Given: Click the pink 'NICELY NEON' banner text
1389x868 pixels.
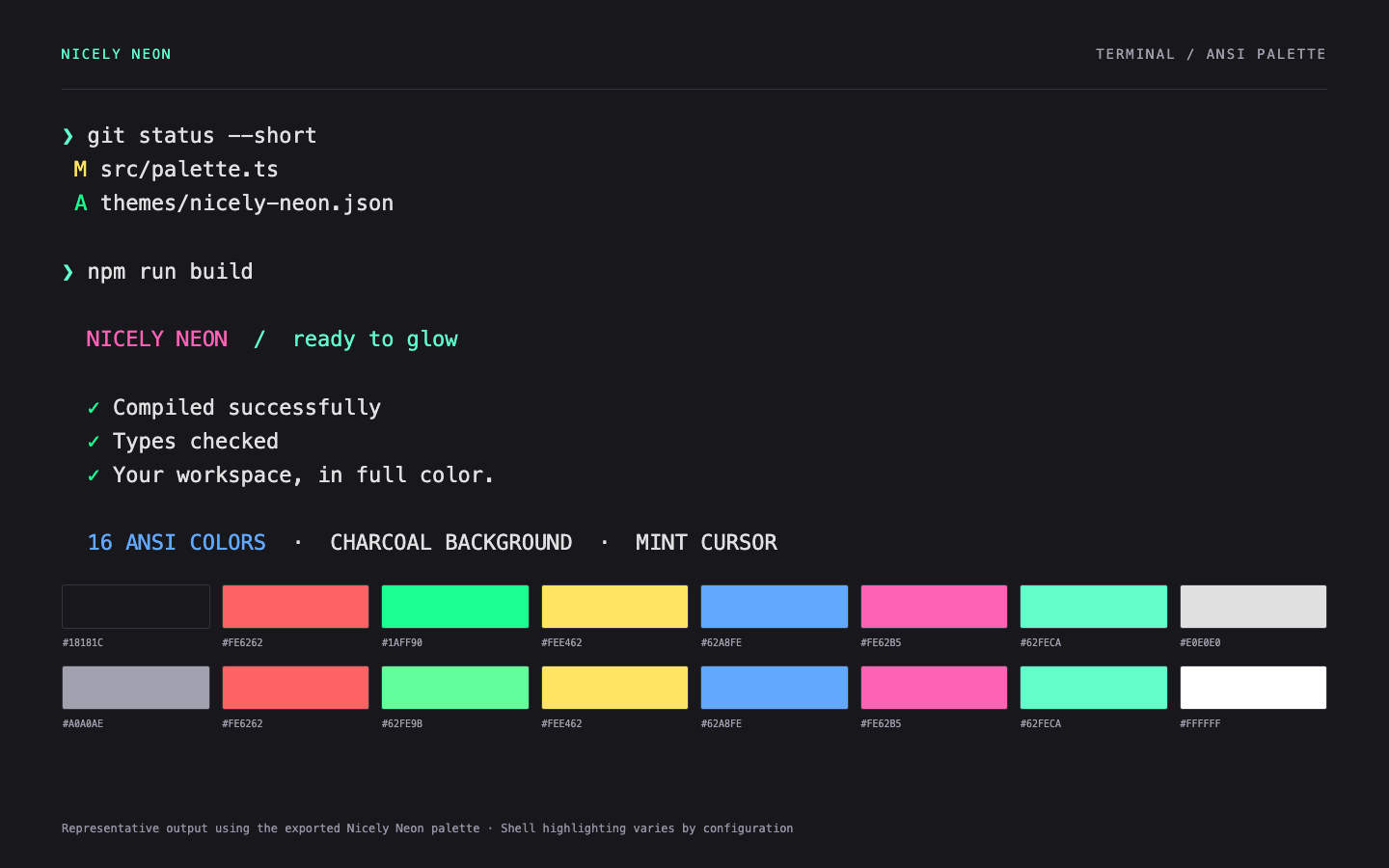Looking at the screenshot, I should click(x=157, y=339).
